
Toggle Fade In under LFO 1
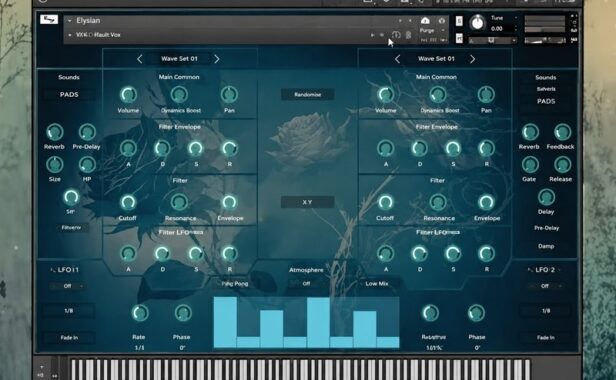pyautogui.click(x=69, y=338)
